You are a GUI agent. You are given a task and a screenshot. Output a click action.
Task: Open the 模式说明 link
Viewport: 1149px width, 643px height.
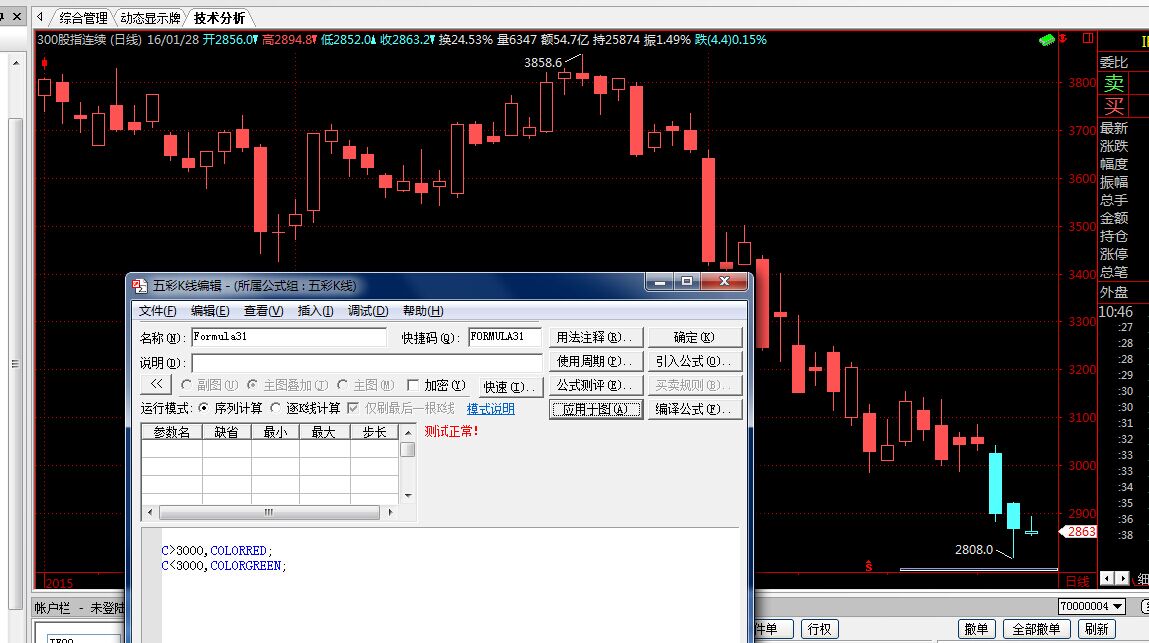coord(490,409)
